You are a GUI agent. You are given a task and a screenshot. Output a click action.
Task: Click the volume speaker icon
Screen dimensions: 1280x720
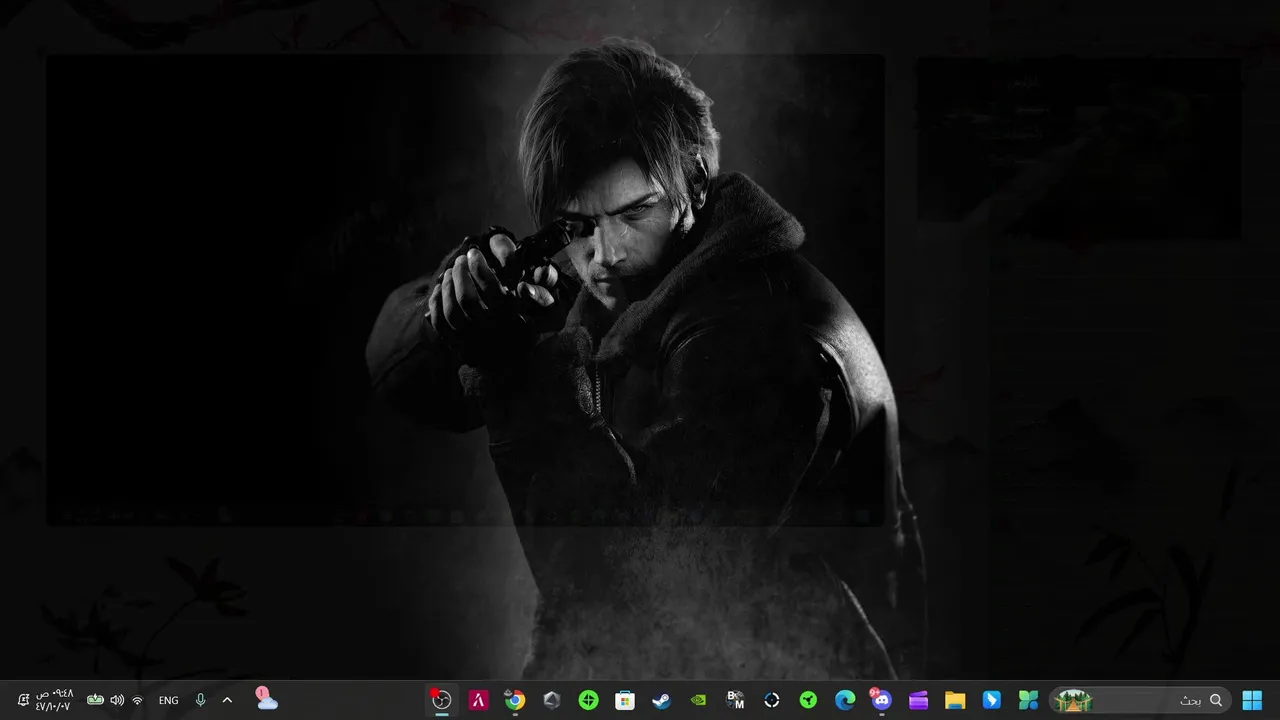[x=117, y=700]
